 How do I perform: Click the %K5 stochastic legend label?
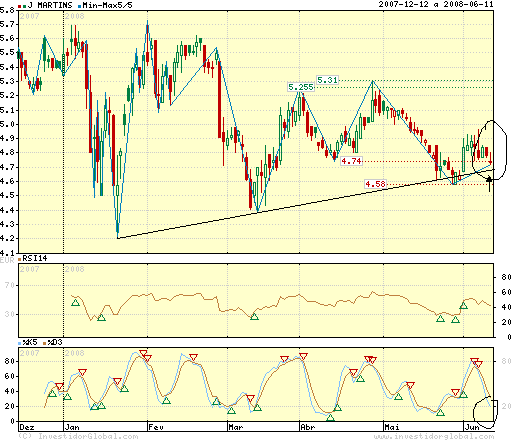pos(30,342)
